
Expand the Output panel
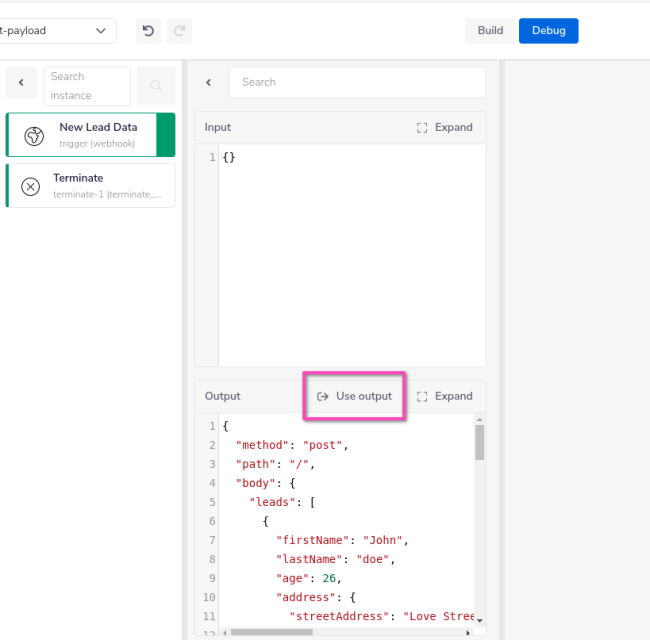[x=444, y=396]
